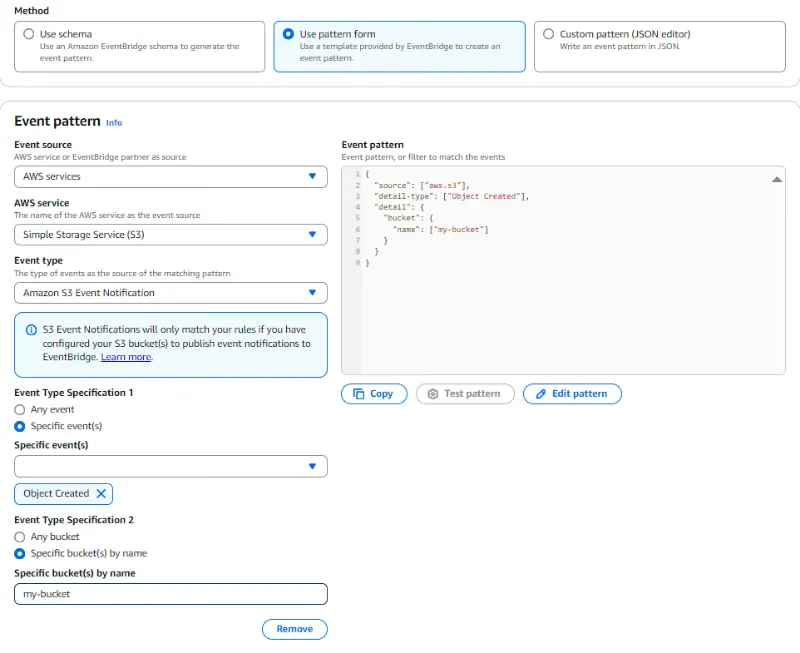Select the Use pattern form method
The image size is (800, 653).
pos(399,46)
